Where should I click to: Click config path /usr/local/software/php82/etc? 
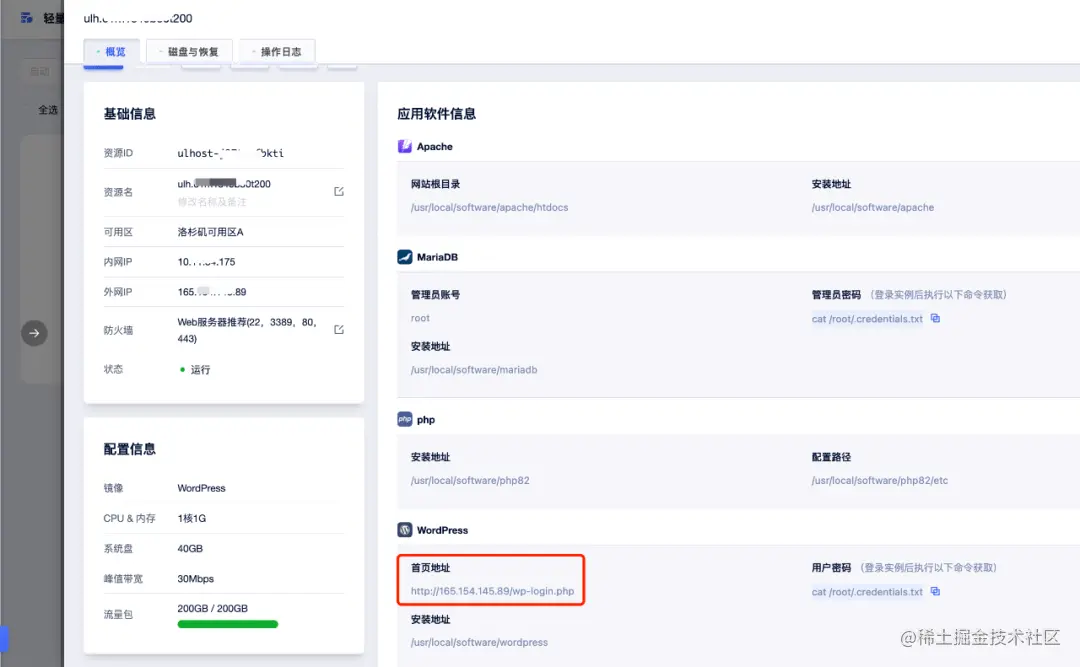880,480
